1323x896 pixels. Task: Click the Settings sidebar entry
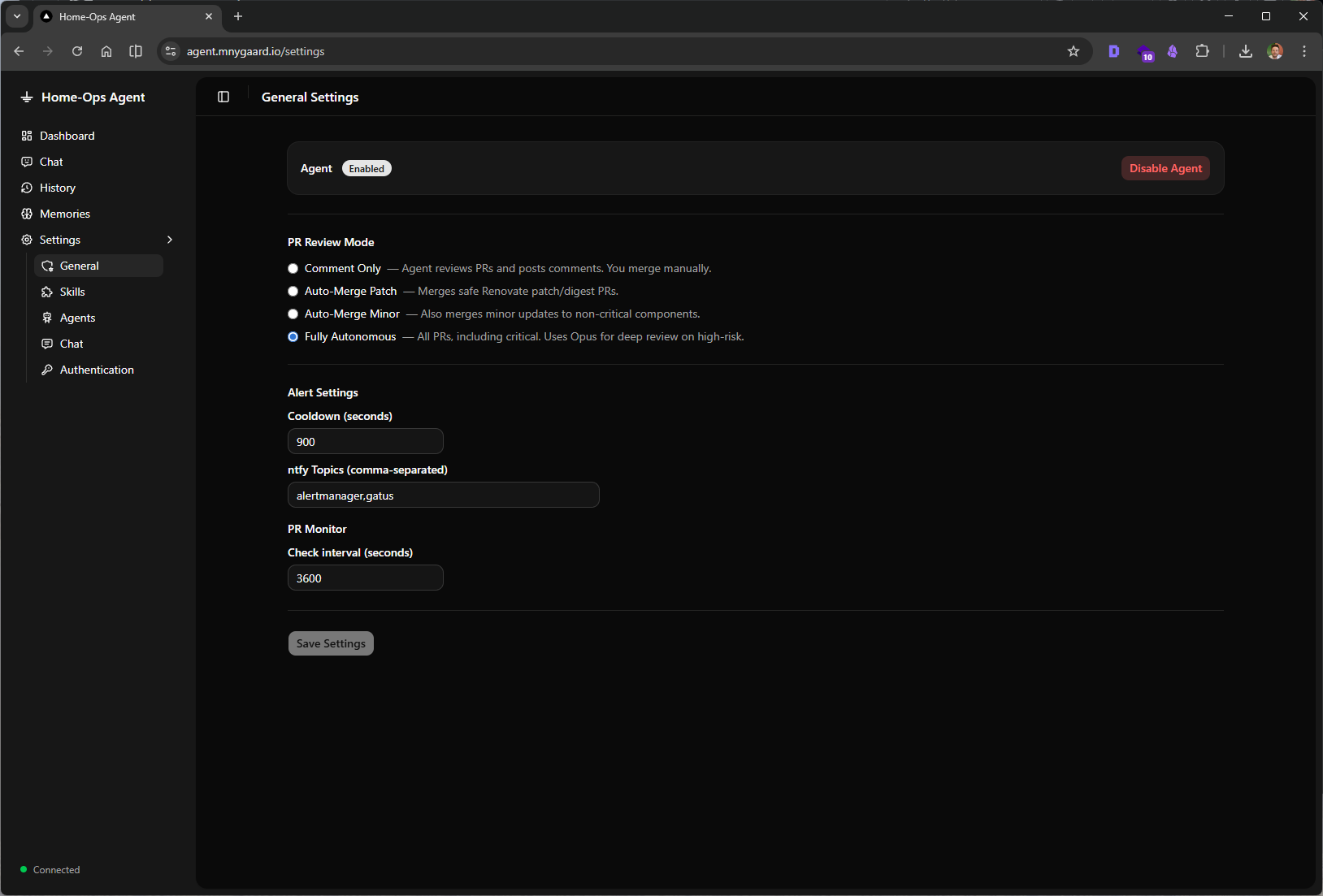coord(98,240)
